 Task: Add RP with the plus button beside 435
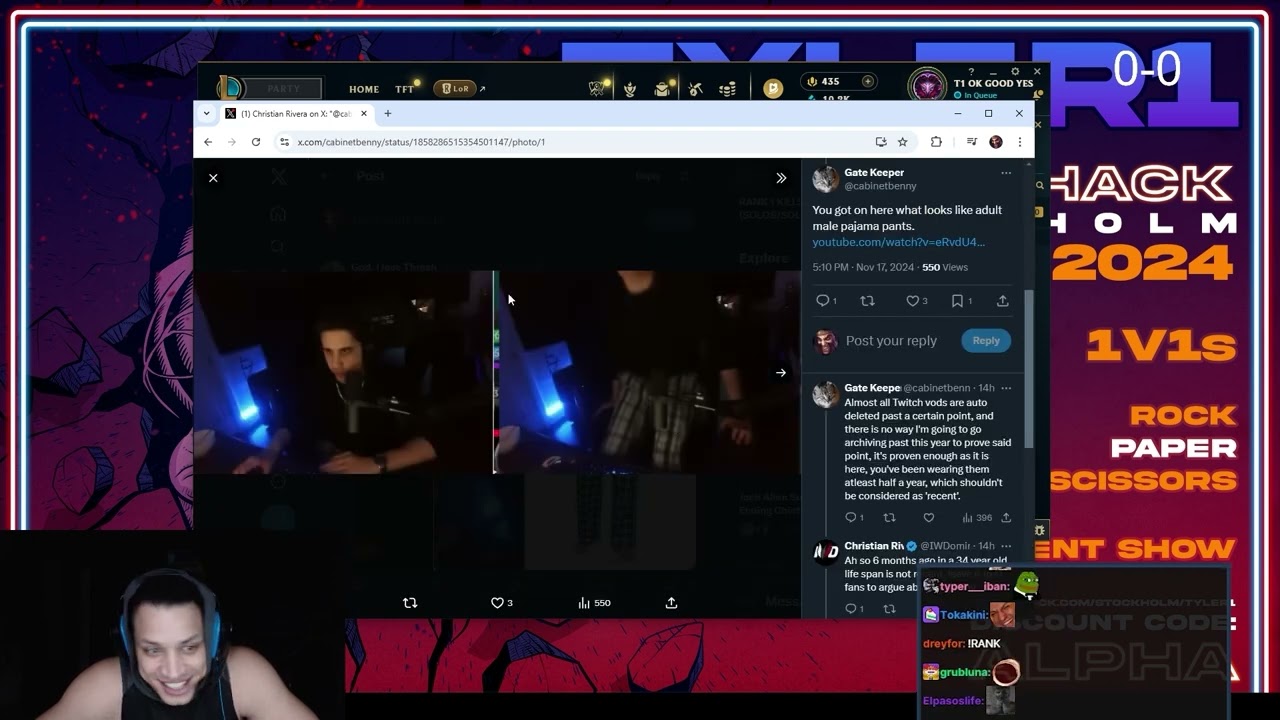[868, 82]
